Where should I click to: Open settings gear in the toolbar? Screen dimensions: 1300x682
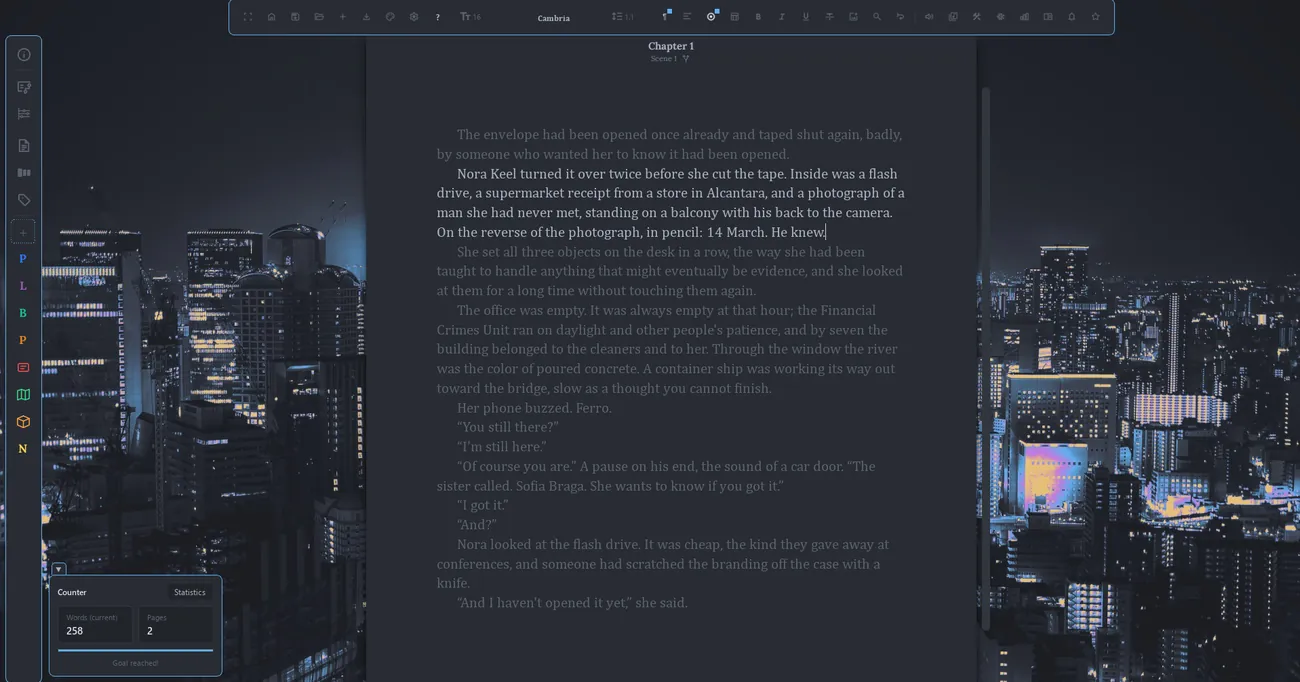coord(414,17)
